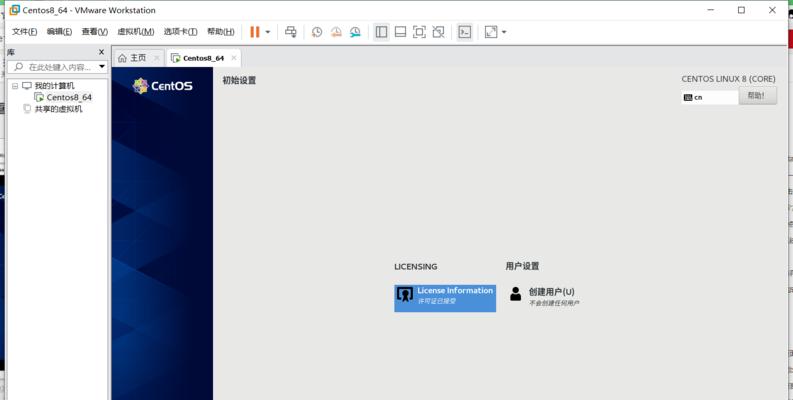Viewport: 793px width, 400px height.
Task: Open the snapshot manager icon
Action: click(x=356, y=32)
